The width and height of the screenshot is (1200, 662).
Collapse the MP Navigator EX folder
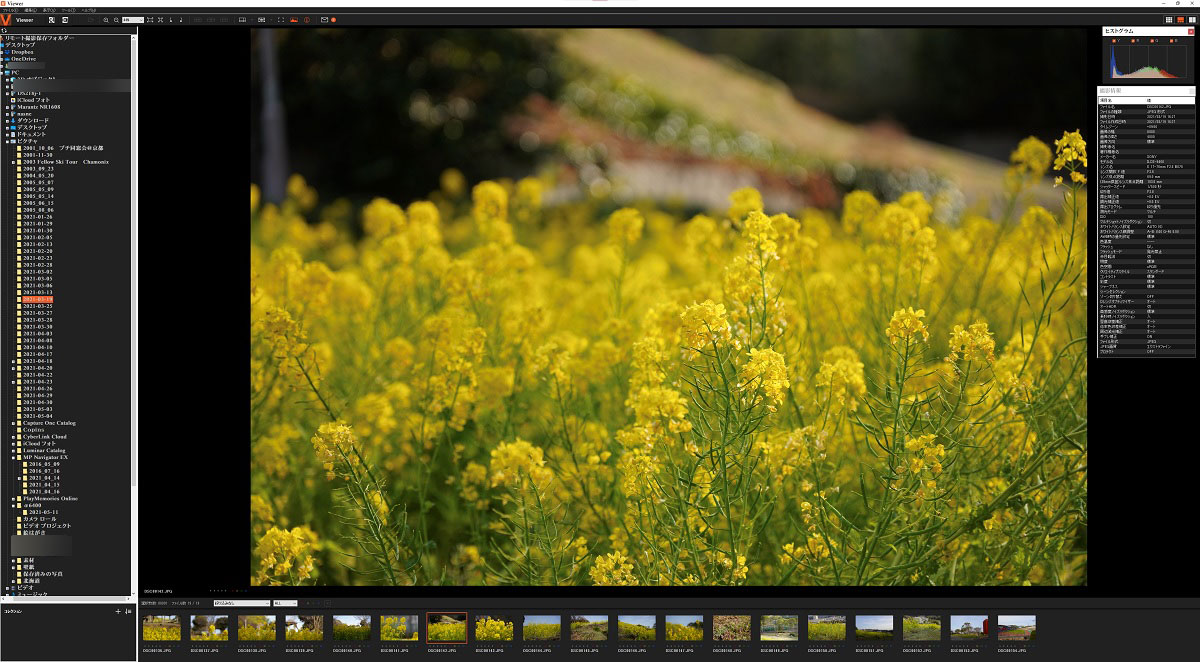click(x=14, y=457)
